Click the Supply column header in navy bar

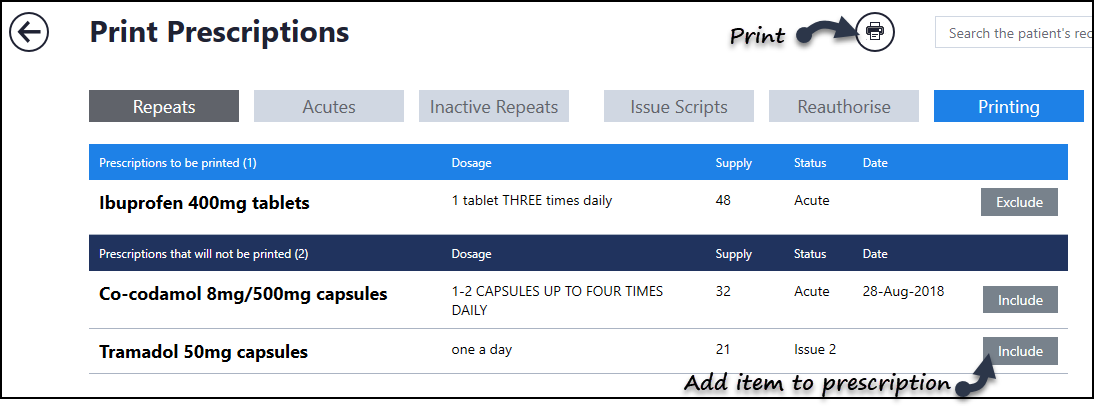click(733, 254)
